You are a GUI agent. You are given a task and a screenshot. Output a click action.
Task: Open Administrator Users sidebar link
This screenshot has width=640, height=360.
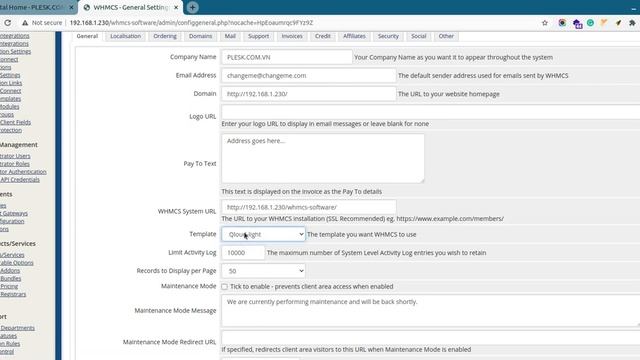[15, 156]
